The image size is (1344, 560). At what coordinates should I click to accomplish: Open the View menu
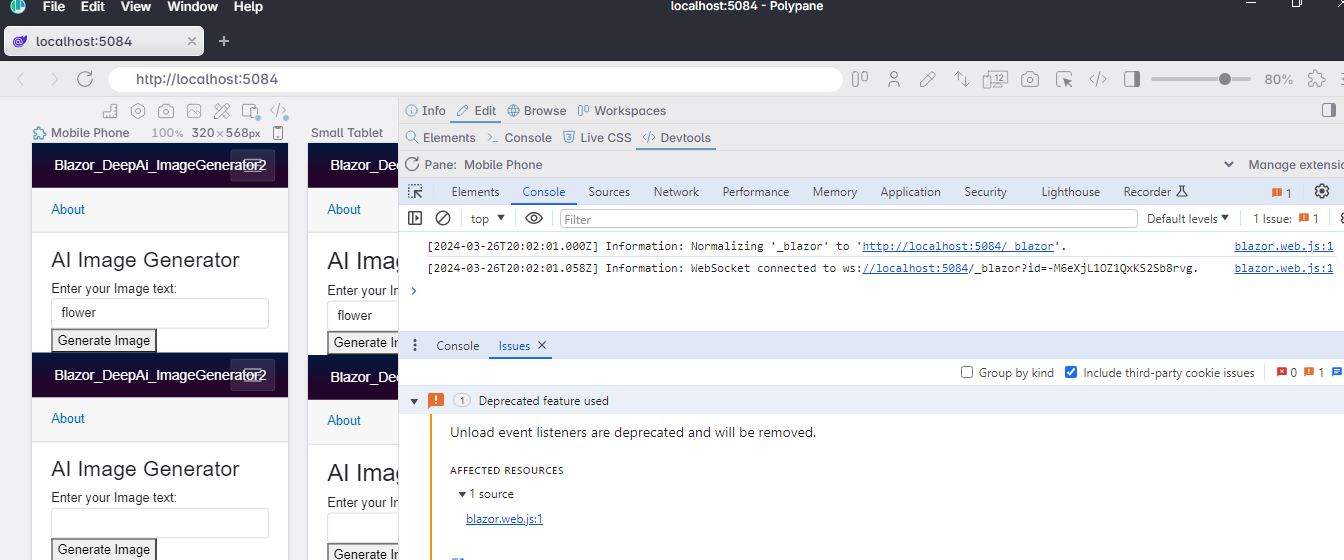click(x=136, y=7)
